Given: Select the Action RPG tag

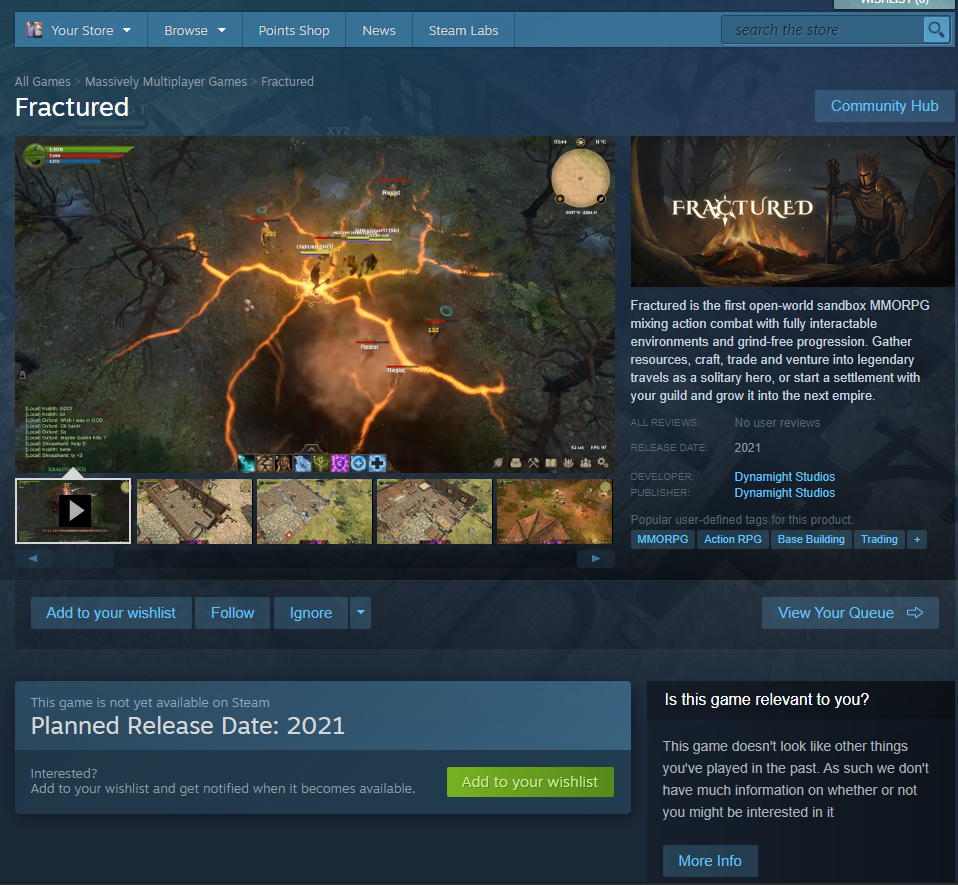Looking at the screenshot, I should click(733, 539).
